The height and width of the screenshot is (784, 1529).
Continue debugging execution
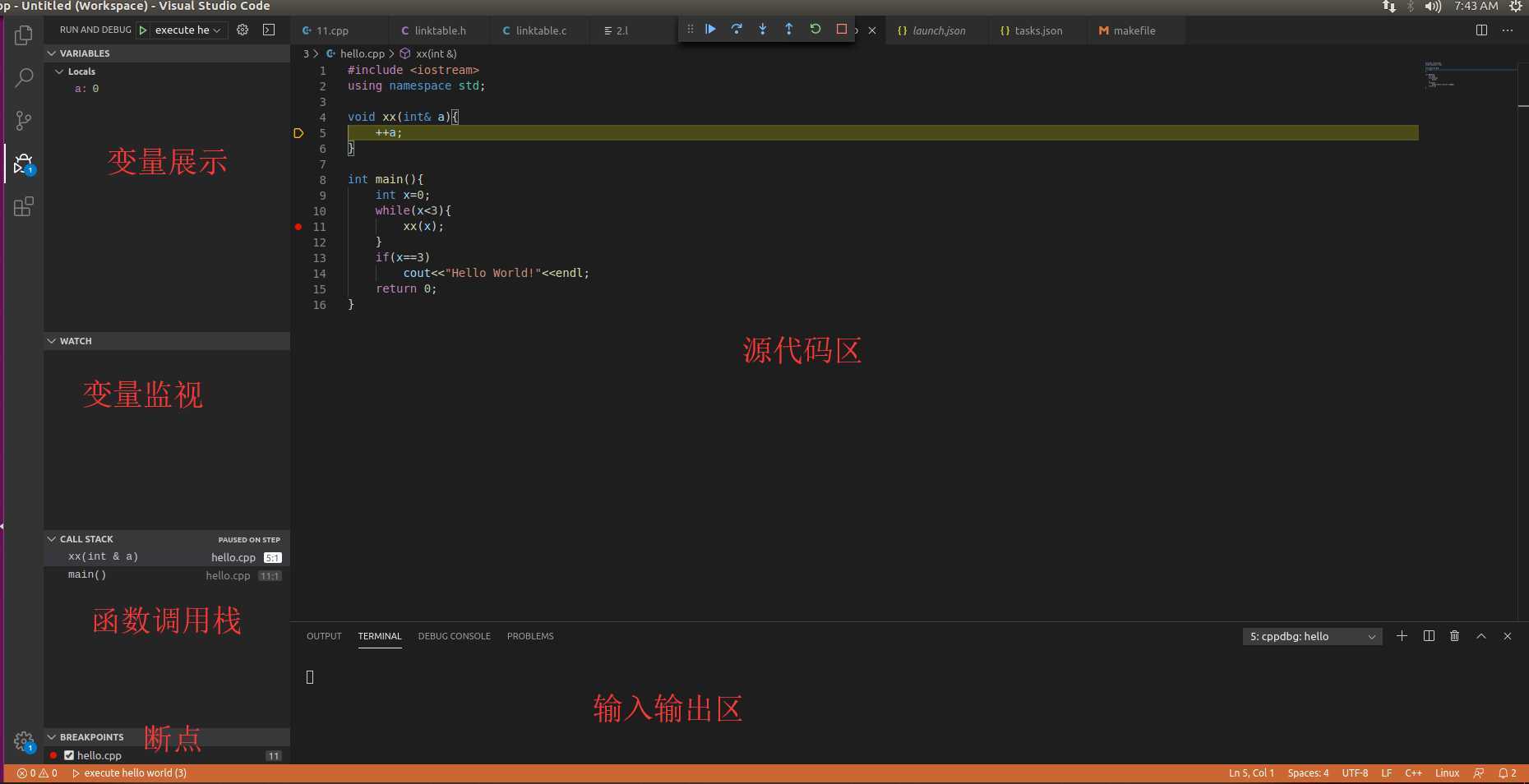click(x=711, y=30)
